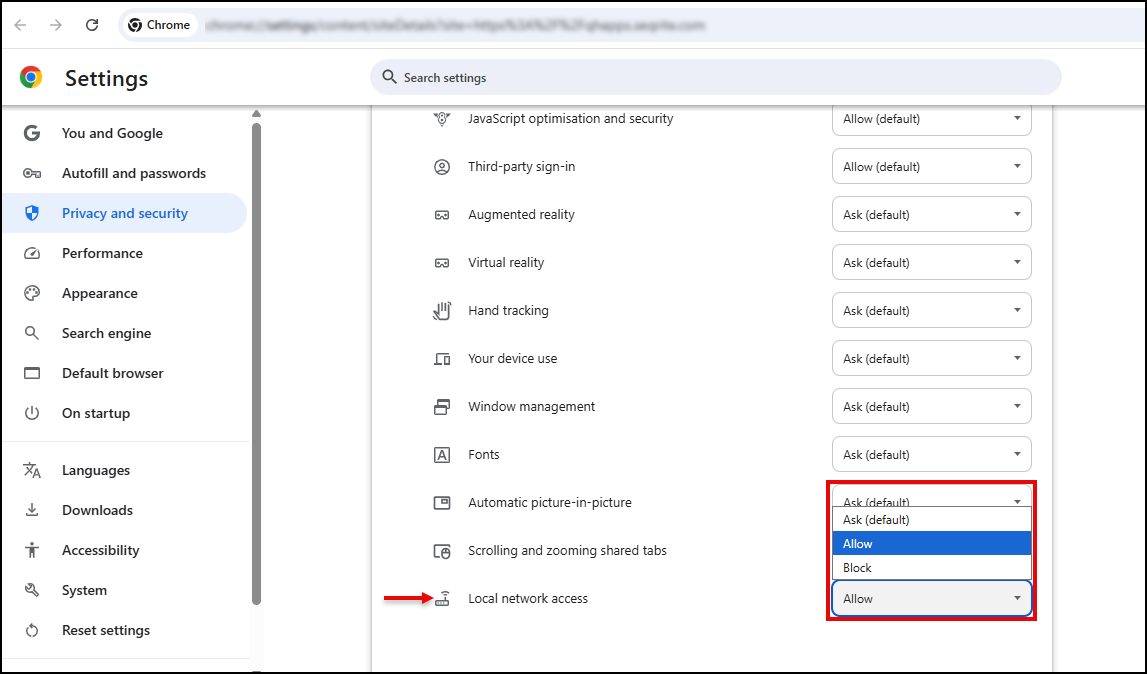This screenshot has height=674, width=1147.
Task: Click the Third-party sign-in icon
Action: coord(442,167)
